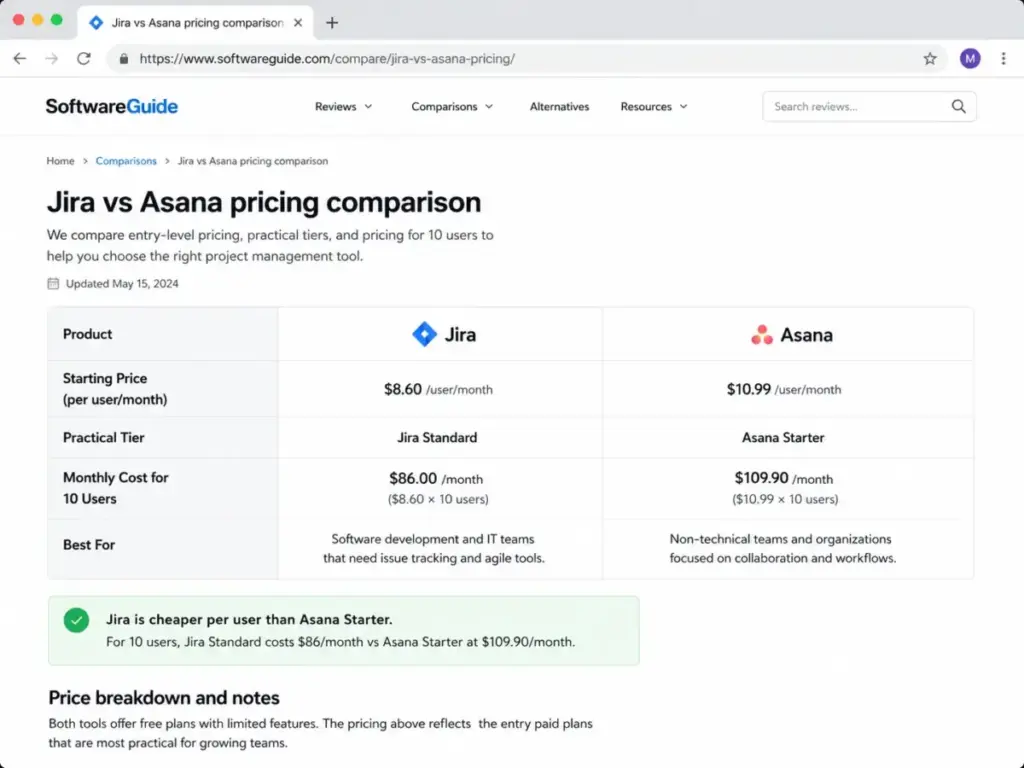
Task: Click the Asana Best For description text
Action: 782,549
